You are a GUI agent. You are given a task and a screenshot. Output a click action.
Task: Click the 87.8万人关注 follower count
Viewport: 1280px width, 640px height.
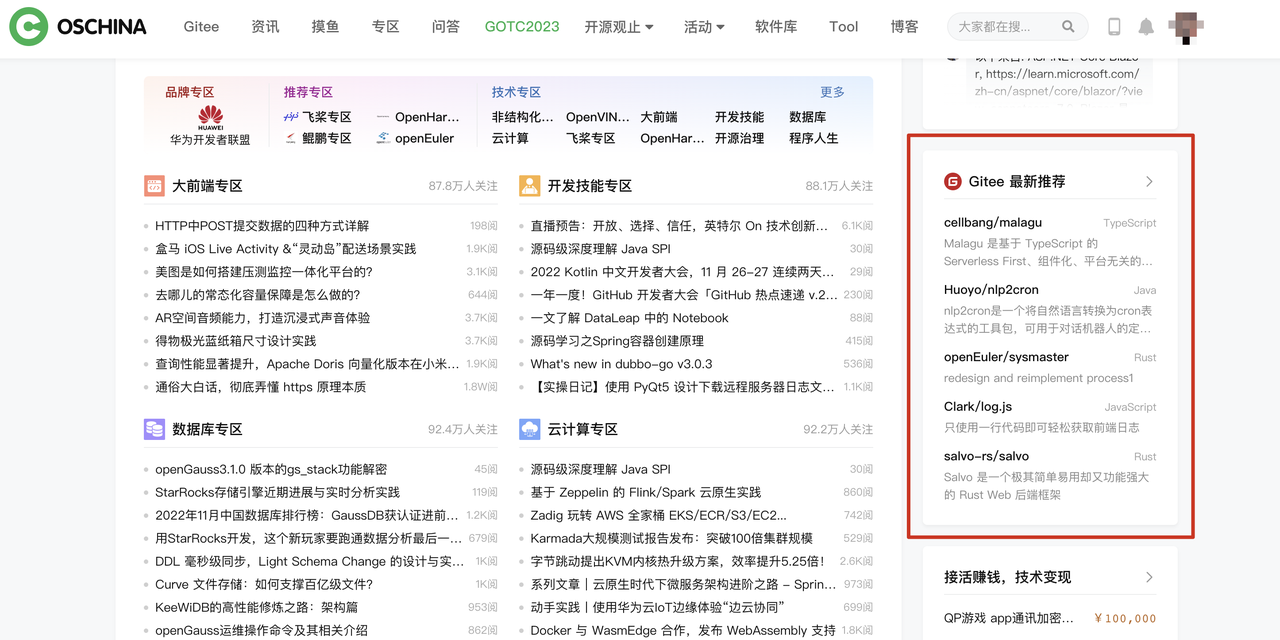pos(463,186)
